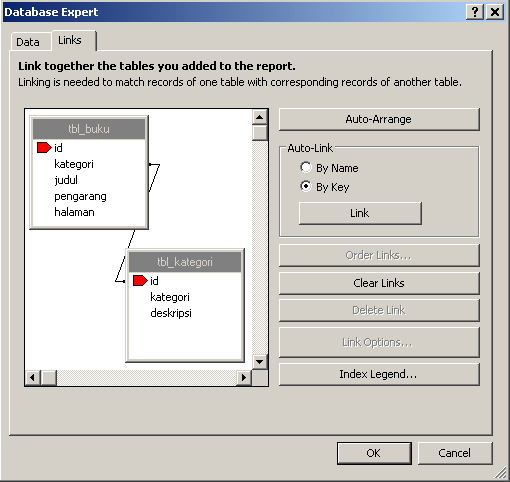Click the scroll up arrow of table diagram
The width and height of the screenshot is (510, 482).
(x=260, y=117)
